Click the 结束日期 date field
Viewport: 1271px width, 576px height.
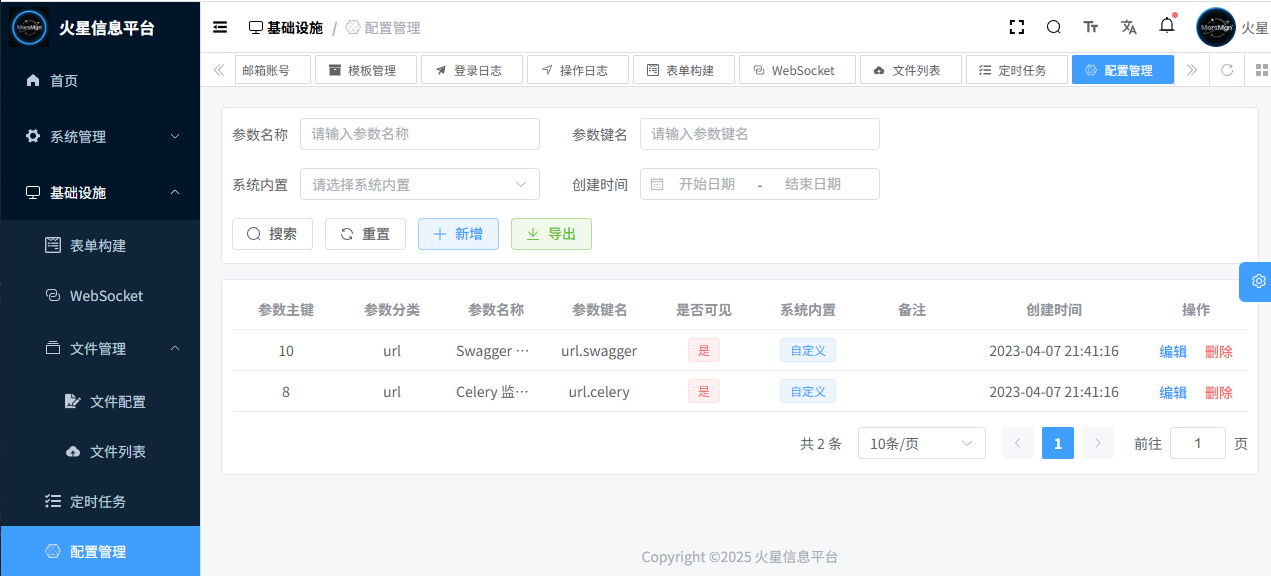tap(813, 184)
